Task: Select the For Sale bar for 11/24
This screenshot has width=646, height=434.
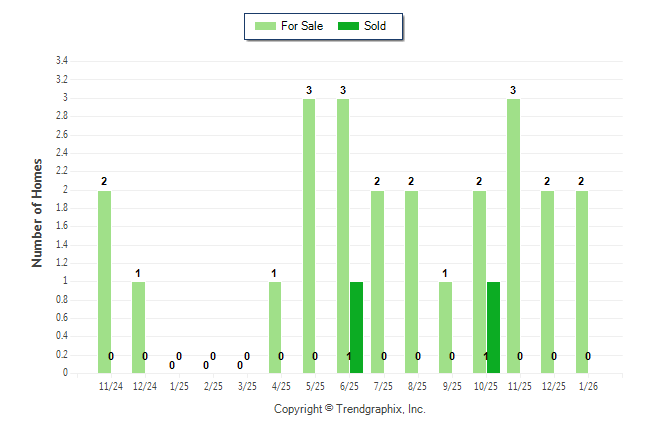Action: point(104,282)
